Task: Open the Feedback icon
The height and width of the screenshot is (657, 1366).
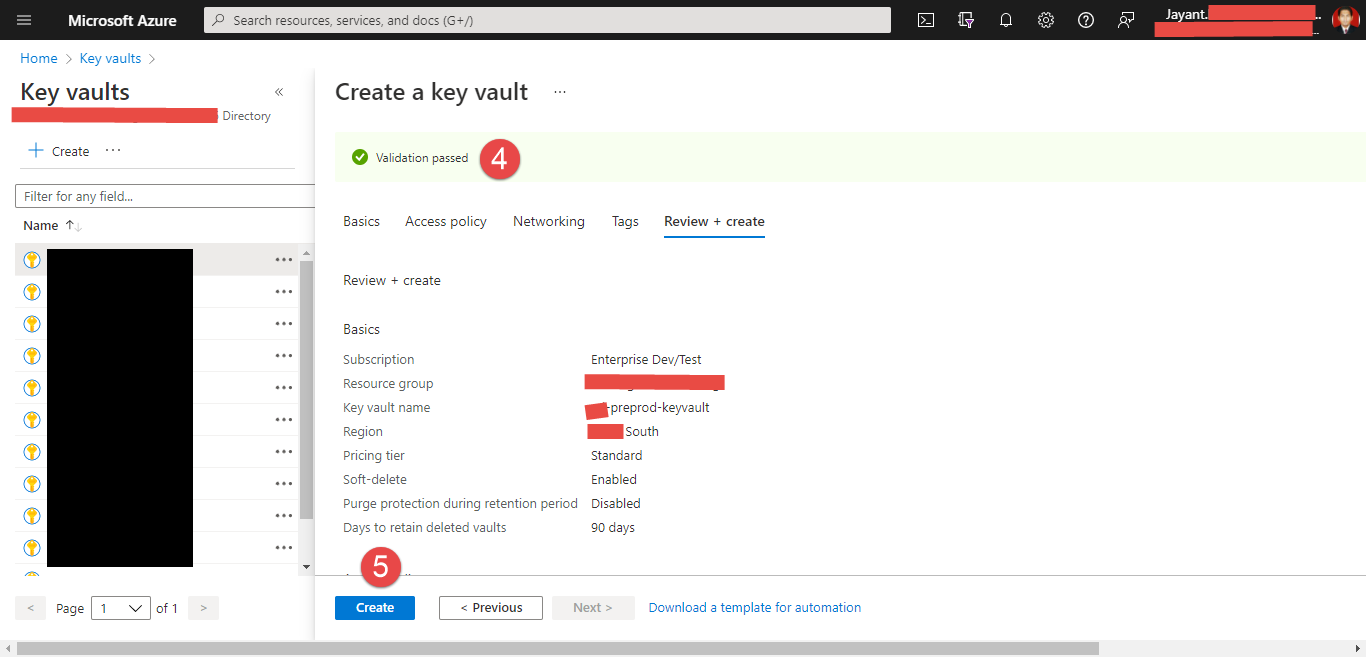Action: pos(1126,20)
